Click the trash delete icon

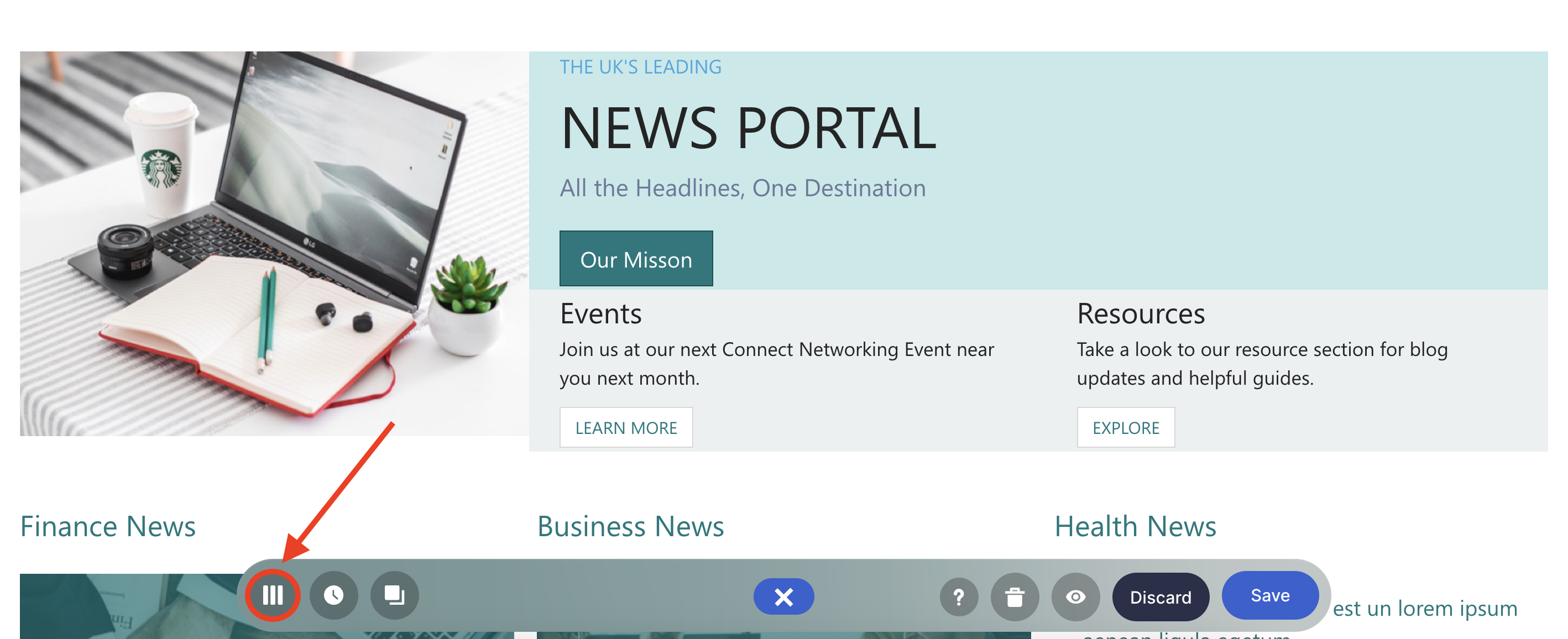(x=1015, y=597)
